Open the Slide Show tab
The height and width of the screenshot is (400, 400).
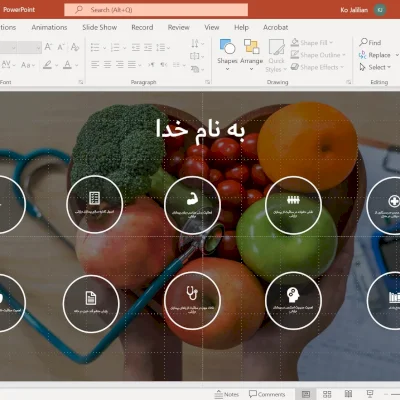coord(100,28)
